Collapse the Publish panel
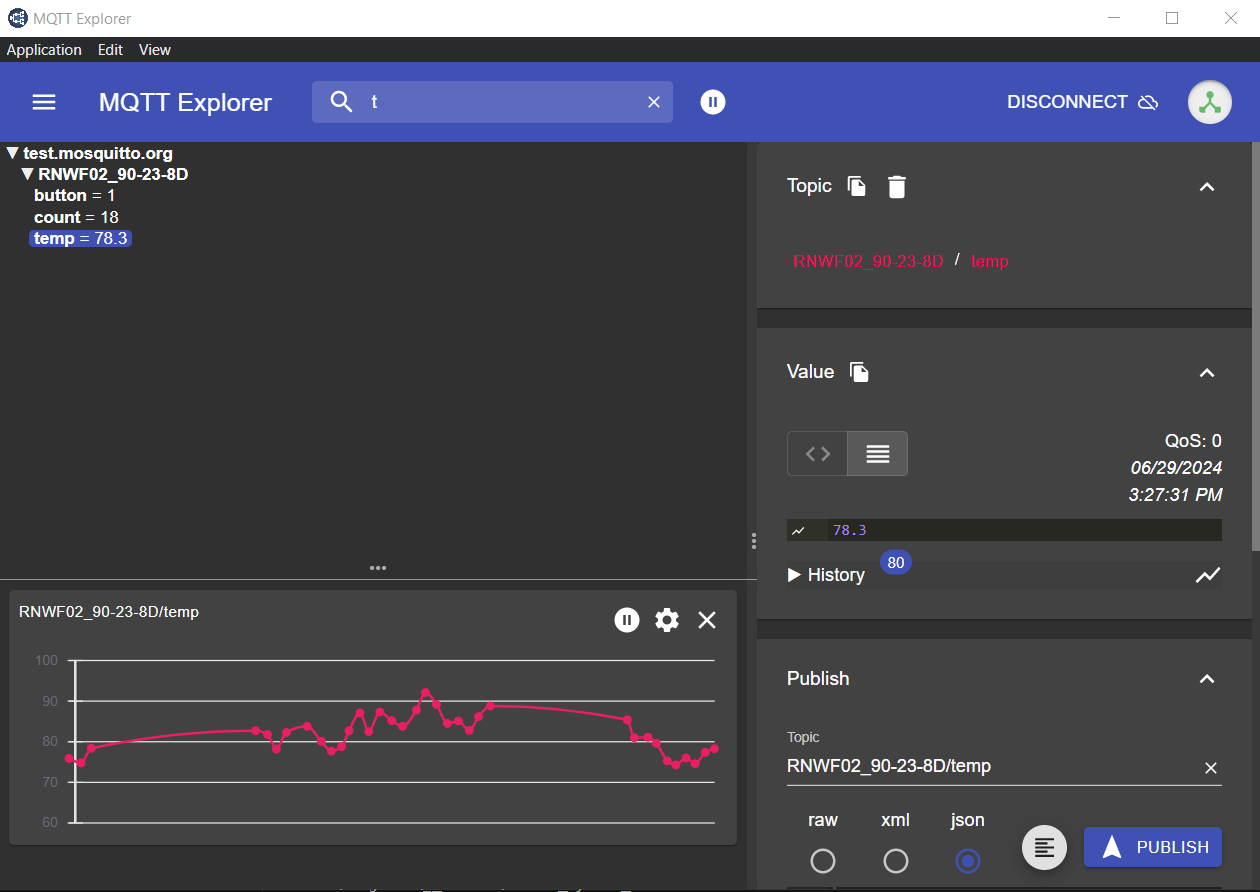Viewport: 1260px width, 892px height. (x=1207, y=679)
